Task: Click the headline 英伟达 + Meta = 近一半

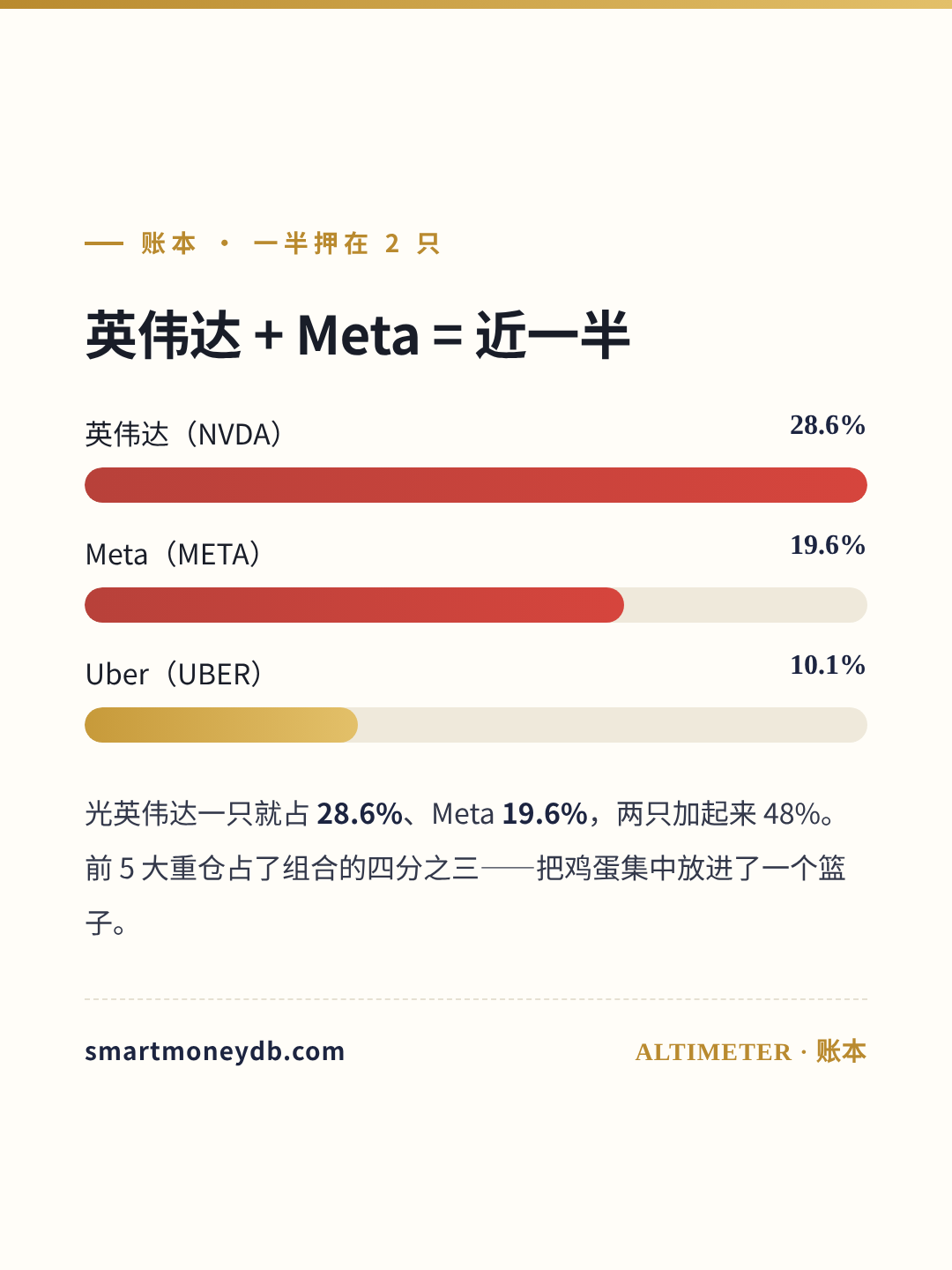Action: (358, 335)
